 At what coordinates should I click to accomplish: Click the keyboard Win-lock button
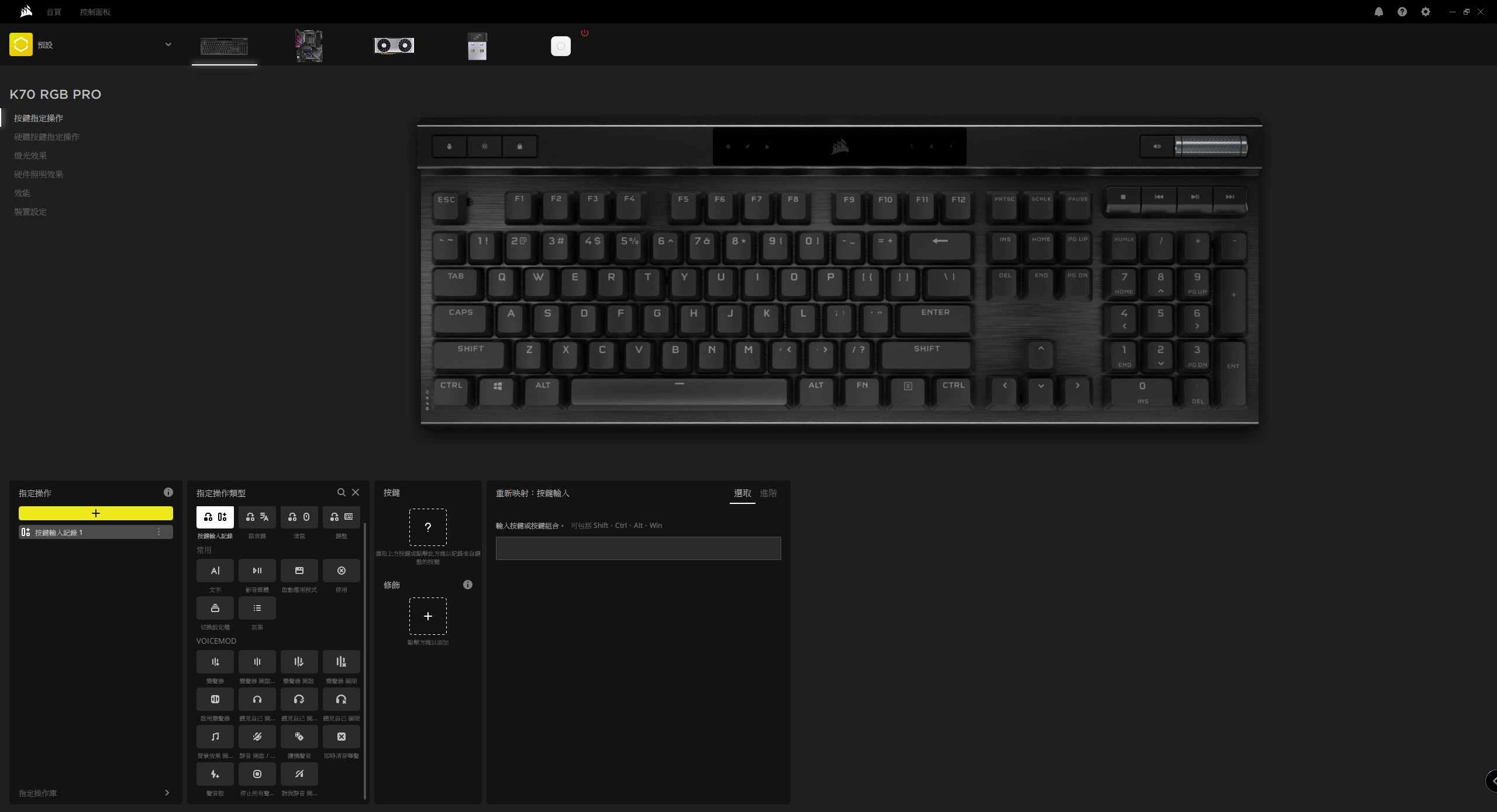[519, 146]
